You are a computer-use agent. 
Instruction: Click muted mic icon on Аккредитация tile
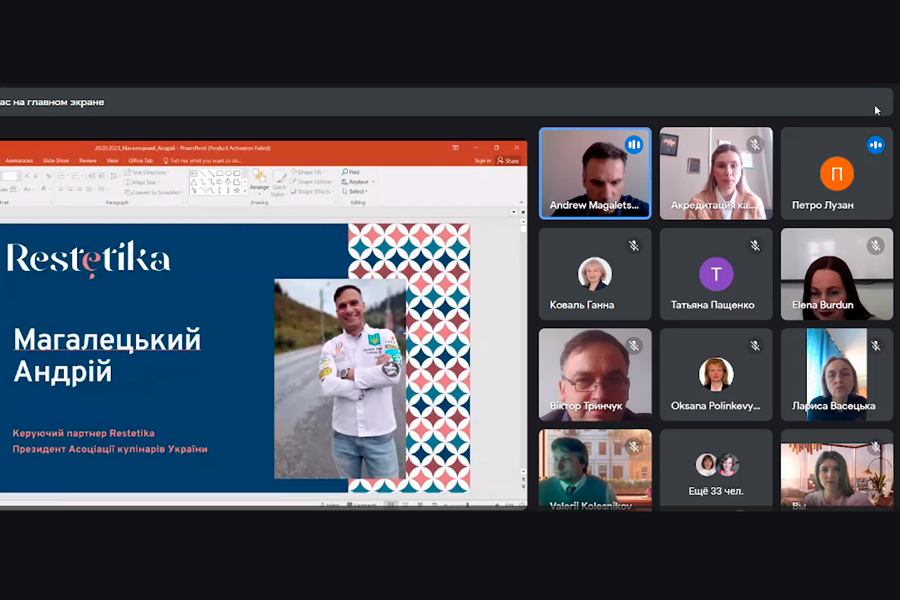tap(755, 145)
